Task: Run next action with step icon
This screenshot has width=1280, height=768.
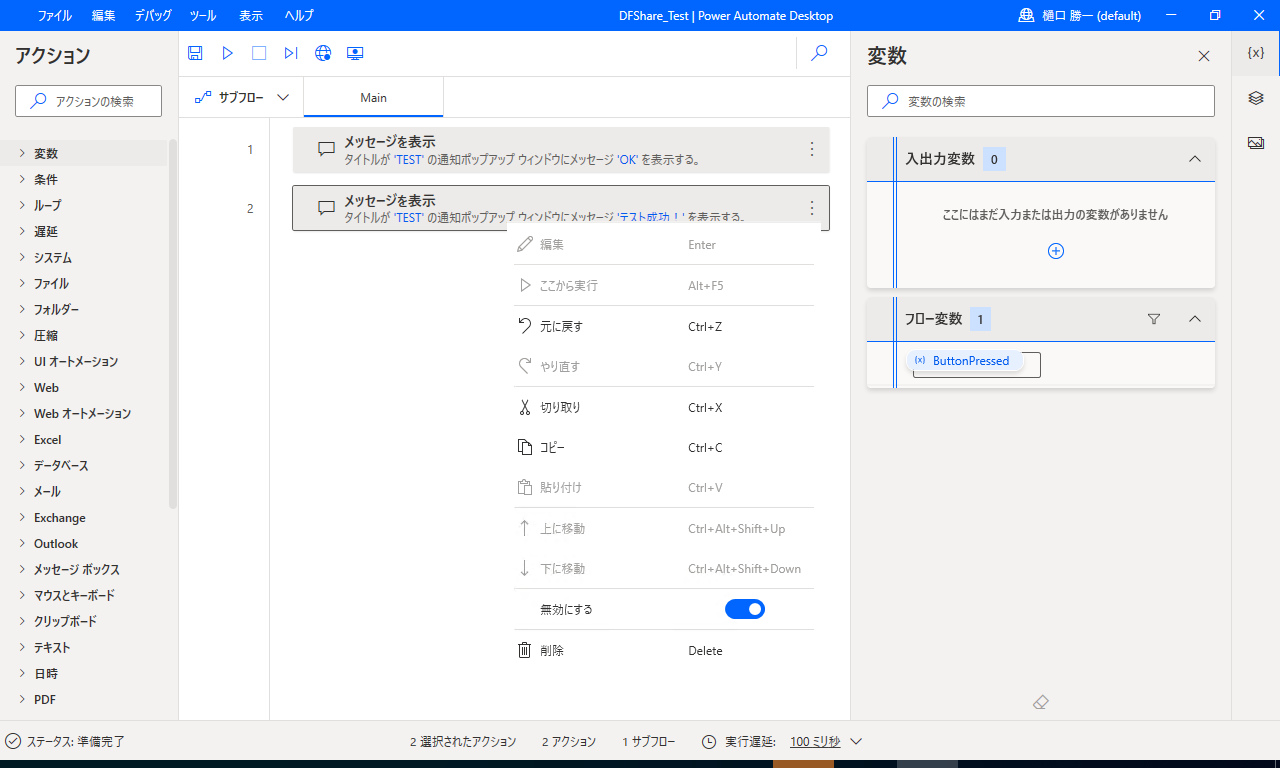Action: (x=291, y=53)
